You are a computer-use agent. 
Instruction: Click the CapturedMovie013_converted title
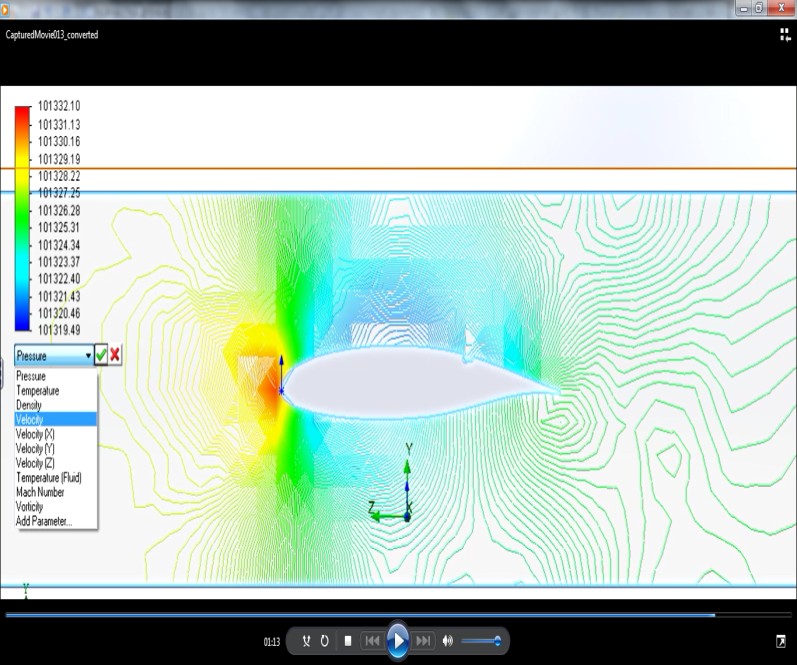click(52, 35)
